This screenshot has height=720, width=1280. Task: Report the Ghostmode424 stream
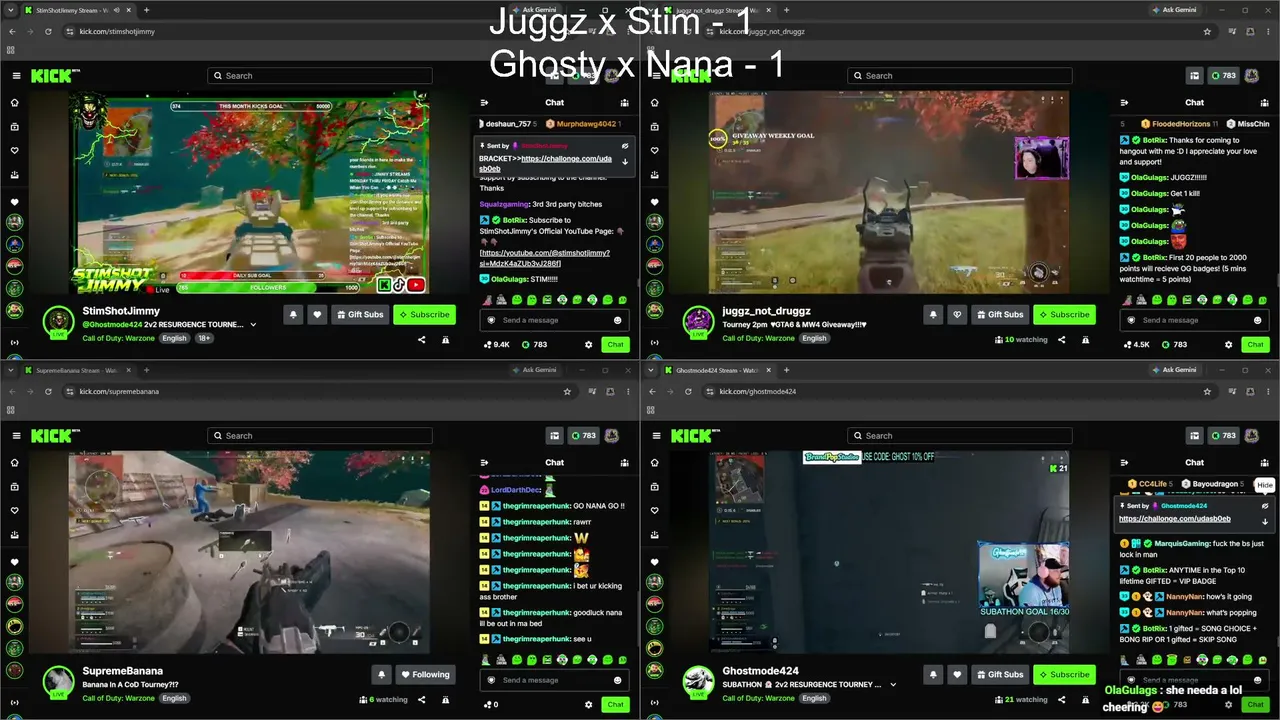click(x=1085, y=700)
